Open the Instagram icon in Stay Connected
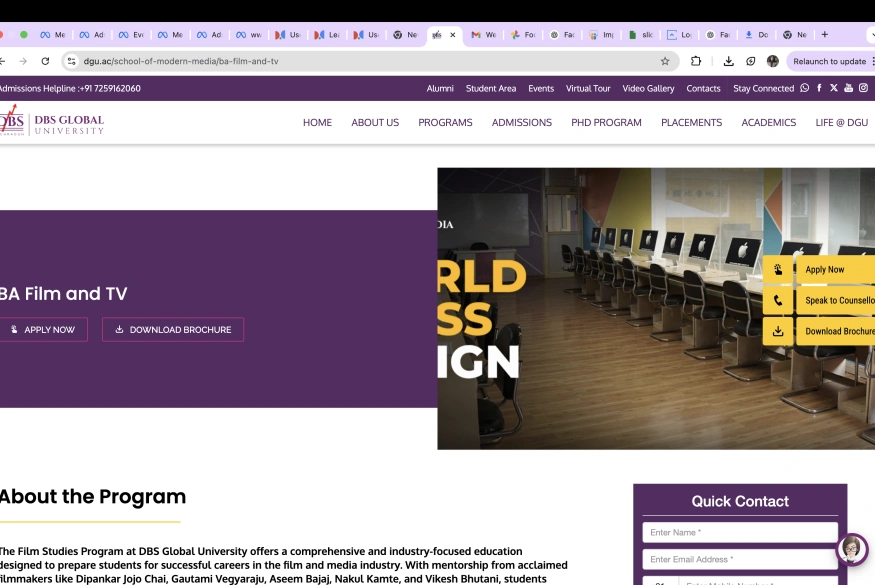The image size is (875, 585). [863, 88]
